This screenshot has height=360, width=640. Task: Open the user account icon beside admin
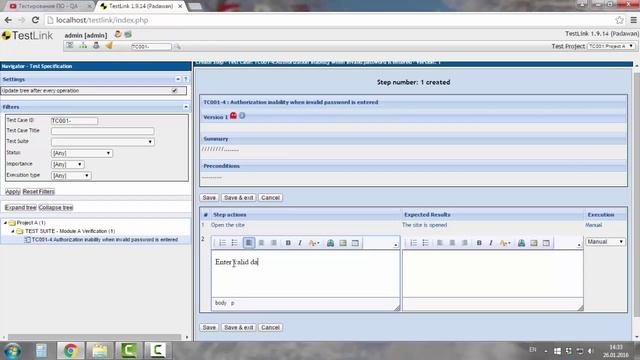118,35
